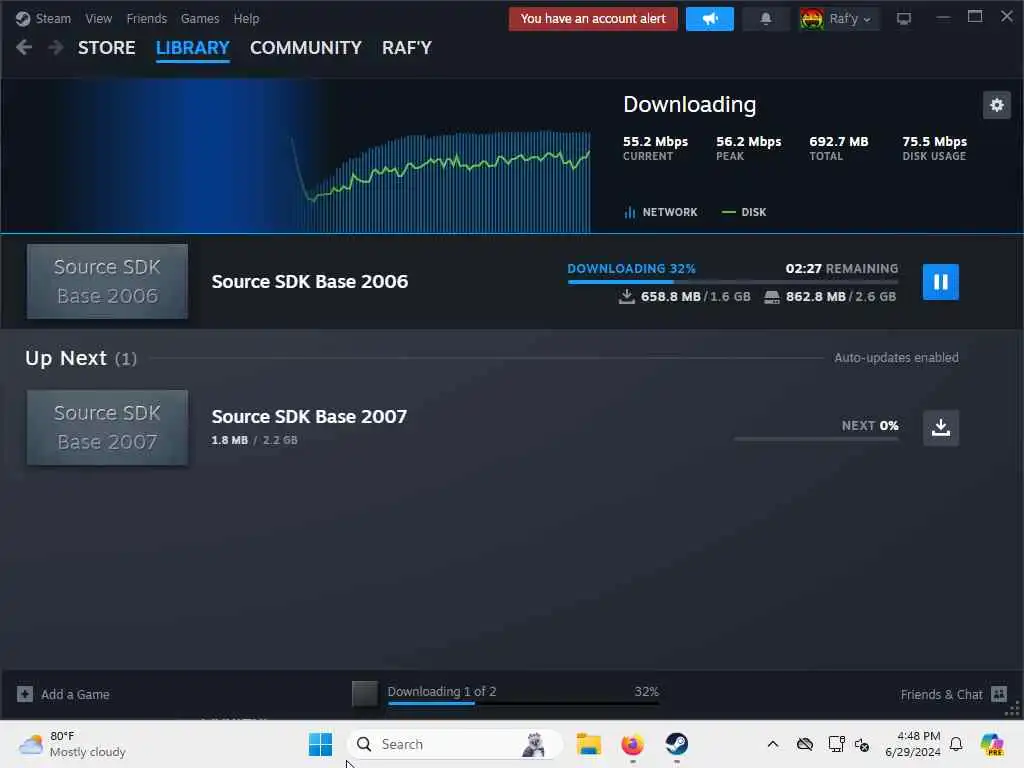Select the Source SDK Base 2006 title
Image resolution: width=1024 pixels, height=768 pixels.
(x=310, y=281)
